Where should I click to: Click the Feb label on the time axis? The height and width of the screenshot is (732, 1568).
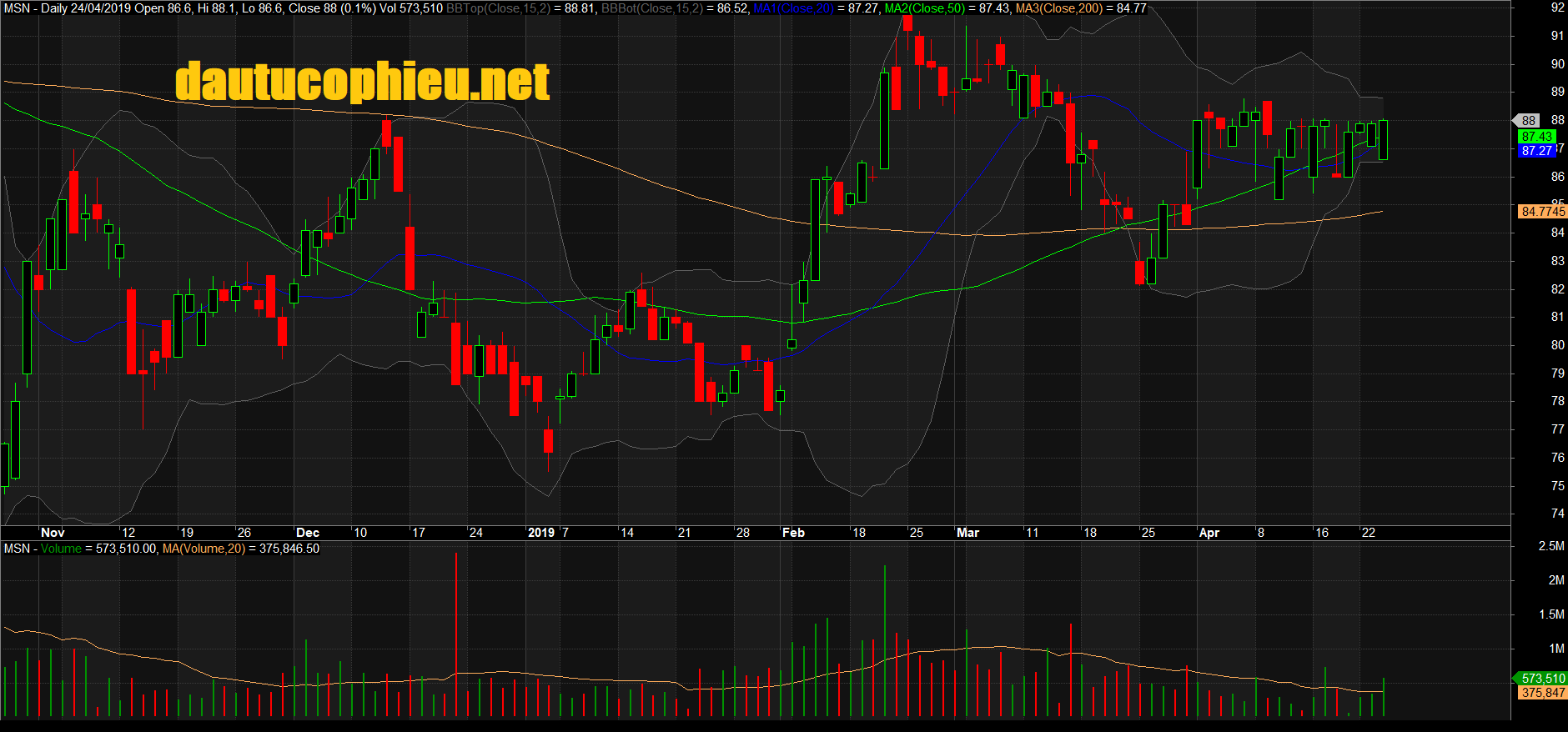pyautogui.click(x=793, y=533)
